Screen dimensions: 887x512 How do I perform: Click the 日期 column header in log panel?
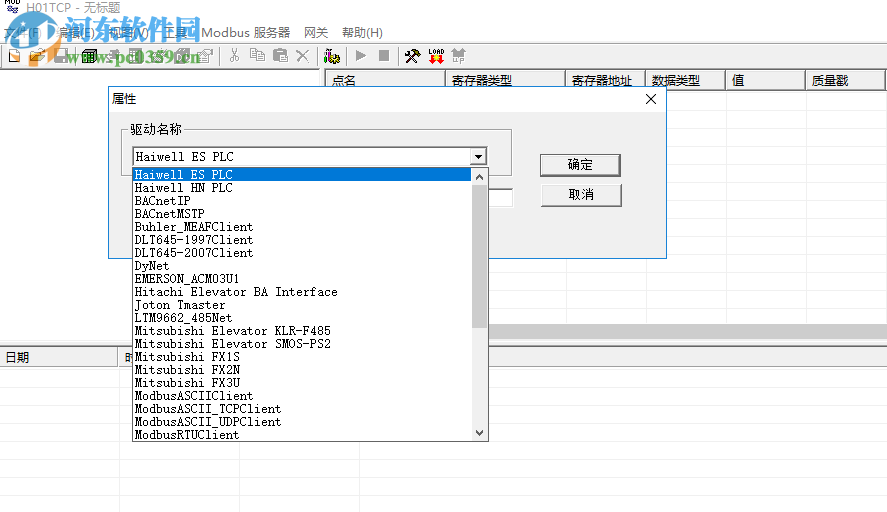(x=59, y=358)
